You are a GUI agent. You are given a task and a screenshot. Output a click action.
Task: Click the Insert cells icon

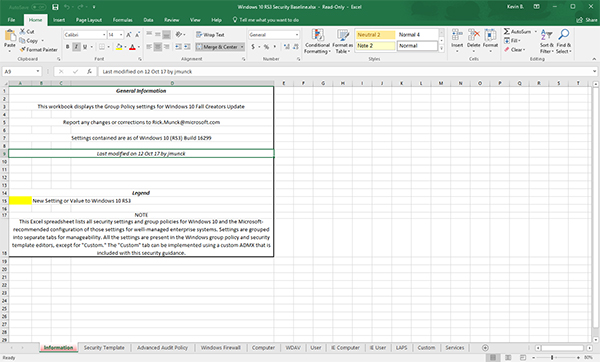click(457, 35)
